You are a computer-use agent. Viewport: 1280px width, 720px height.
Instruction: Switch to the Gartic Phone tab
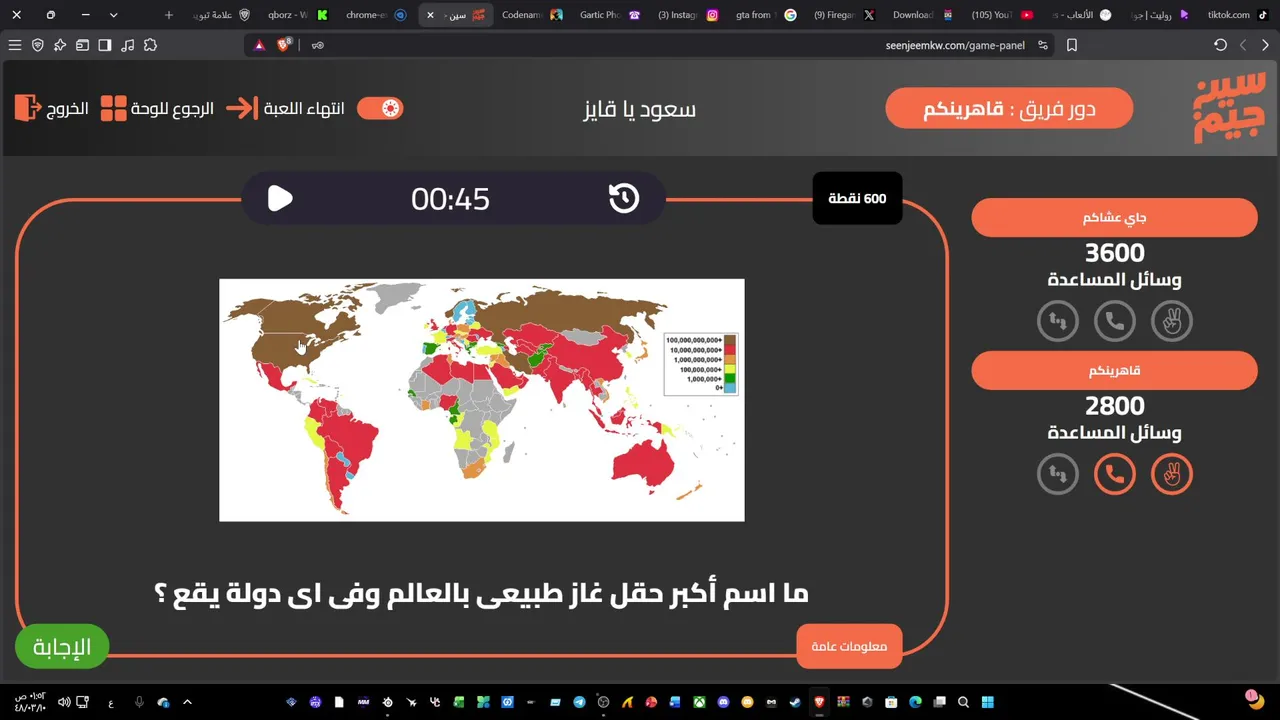[x=608, y=15]
